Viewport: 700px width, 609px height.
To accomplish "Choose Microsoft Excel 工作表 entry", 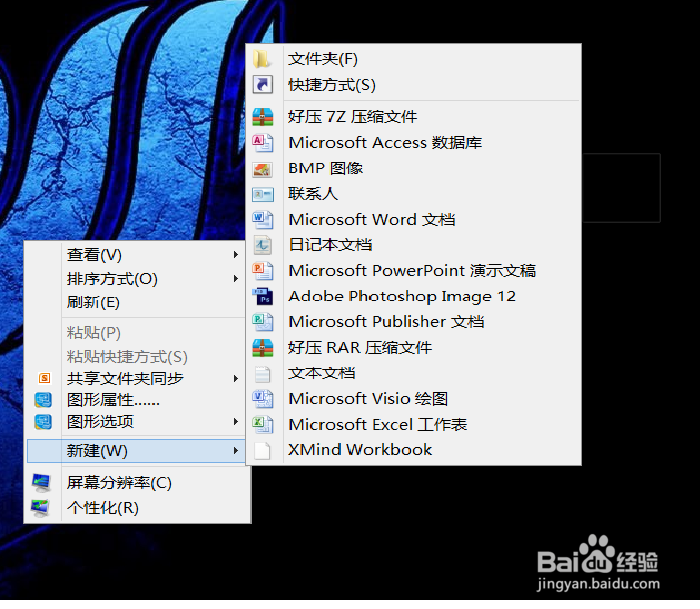I will pos(414,425).
